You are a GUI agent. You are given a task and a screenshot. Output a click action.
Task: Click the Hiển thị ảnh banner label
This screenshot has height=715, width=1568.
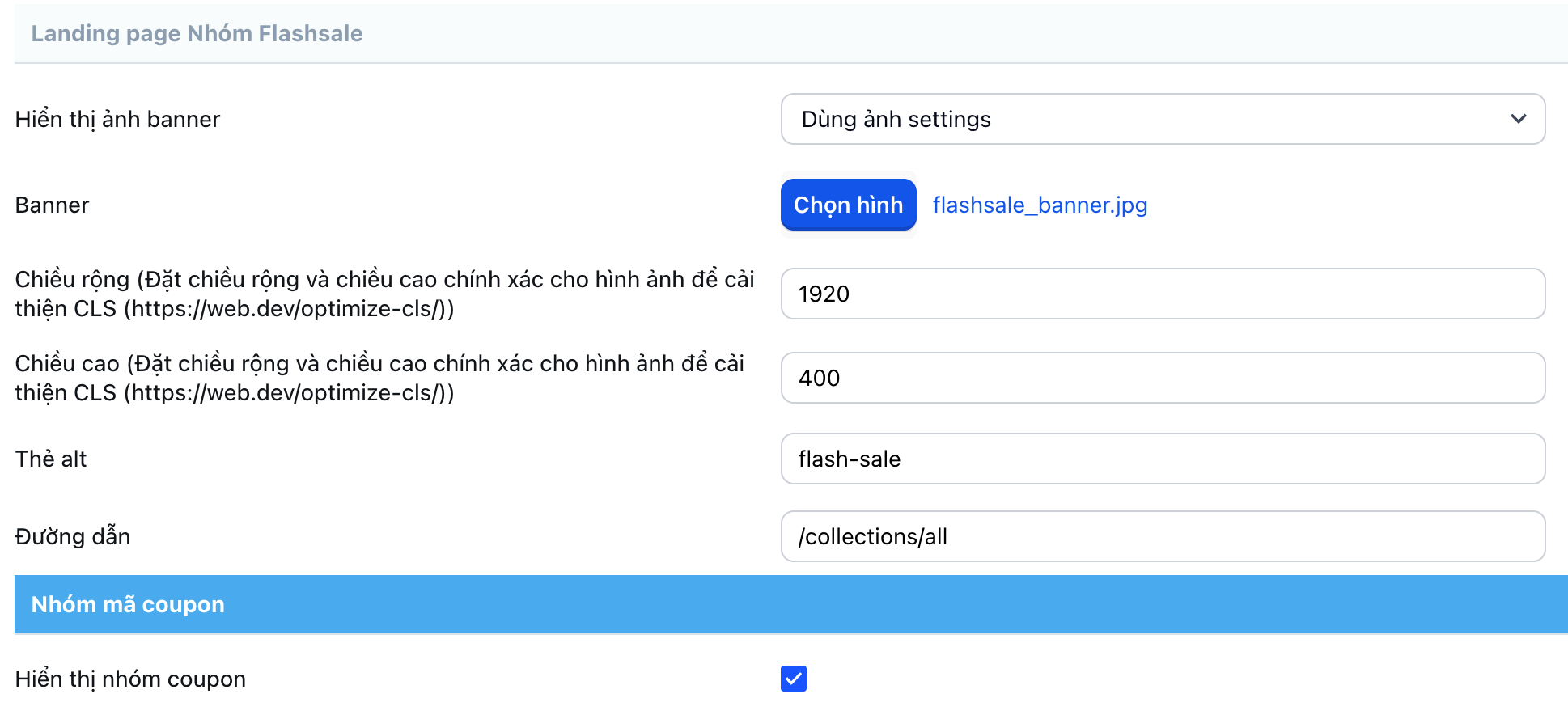click(117, 120)
